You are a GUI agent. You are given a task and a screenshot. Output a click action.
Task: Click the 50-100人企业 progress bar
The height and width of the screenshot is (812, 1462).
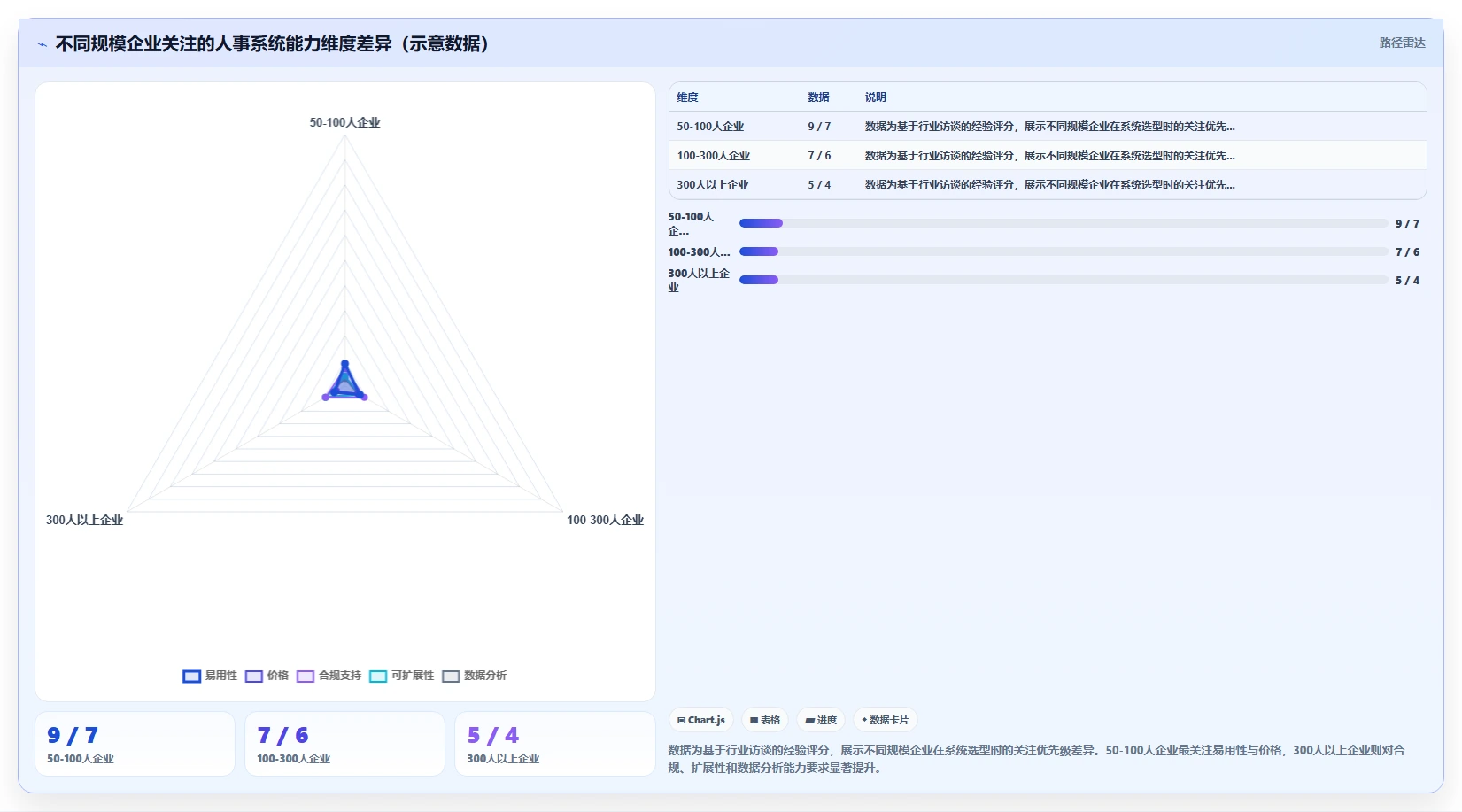pyautogui.click(x=1064, y=223)
